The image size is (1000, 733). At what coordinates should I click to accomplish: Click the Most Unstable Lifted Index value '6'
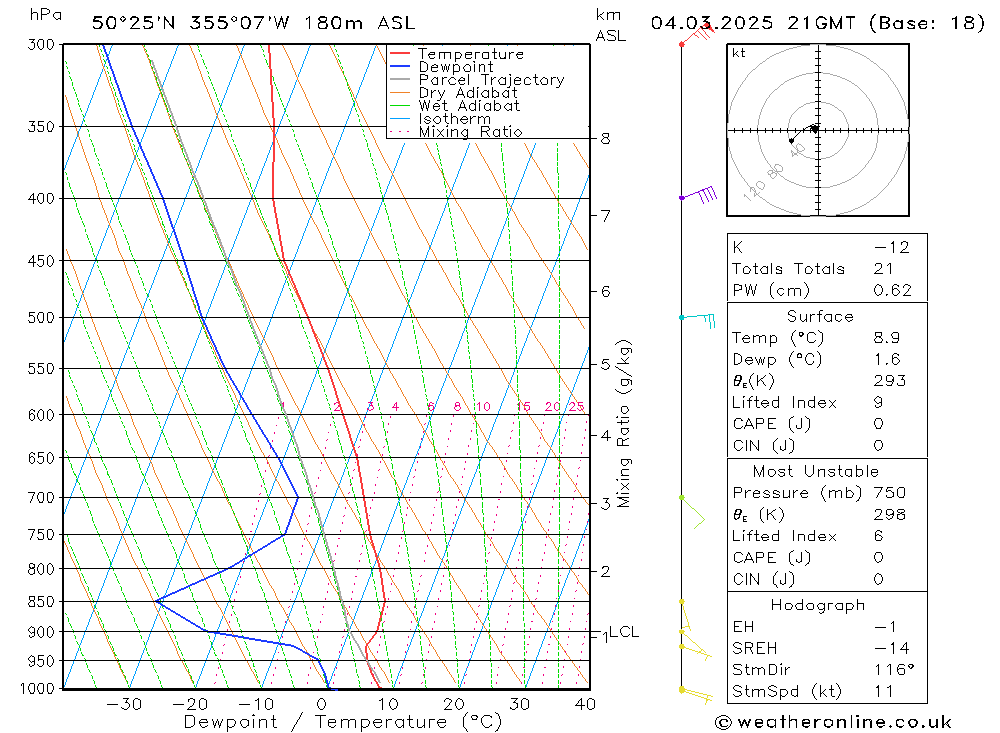pos(878,537)
